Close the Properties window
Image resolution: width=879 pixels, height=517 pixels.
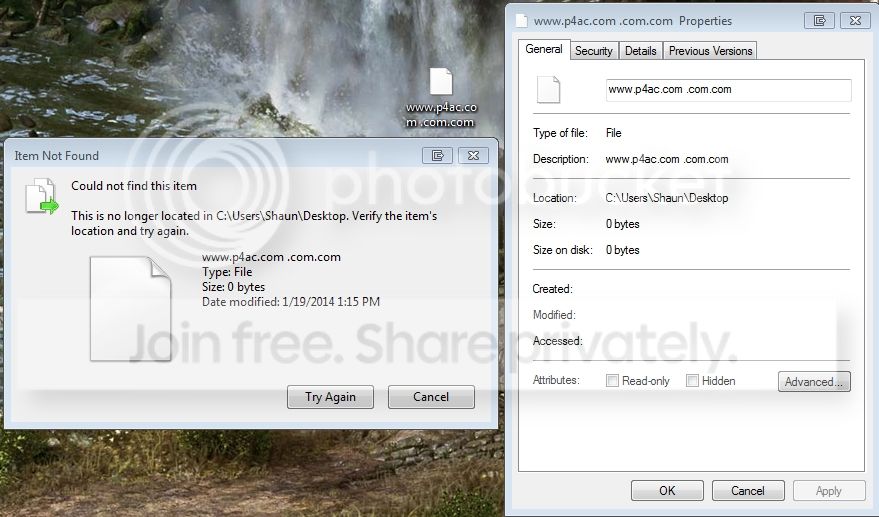[x=855, y=21]
